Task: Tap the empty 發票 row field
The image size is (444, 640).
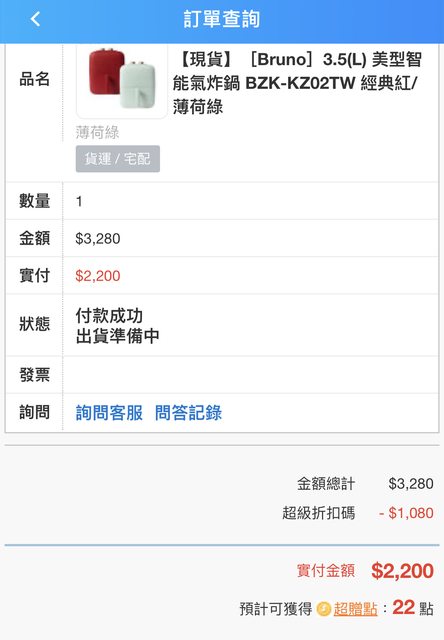Action: (251, 375)
